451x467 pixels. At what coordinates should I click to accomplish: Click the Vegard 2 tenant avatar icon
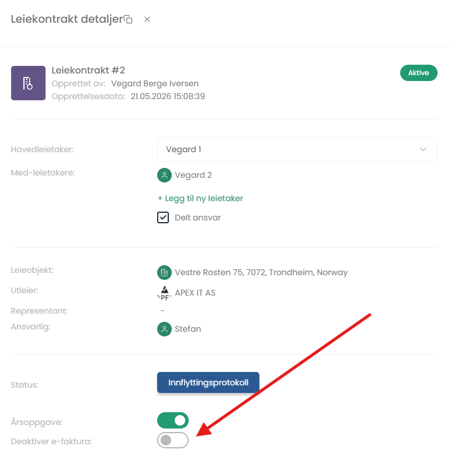tap(164, 175)
